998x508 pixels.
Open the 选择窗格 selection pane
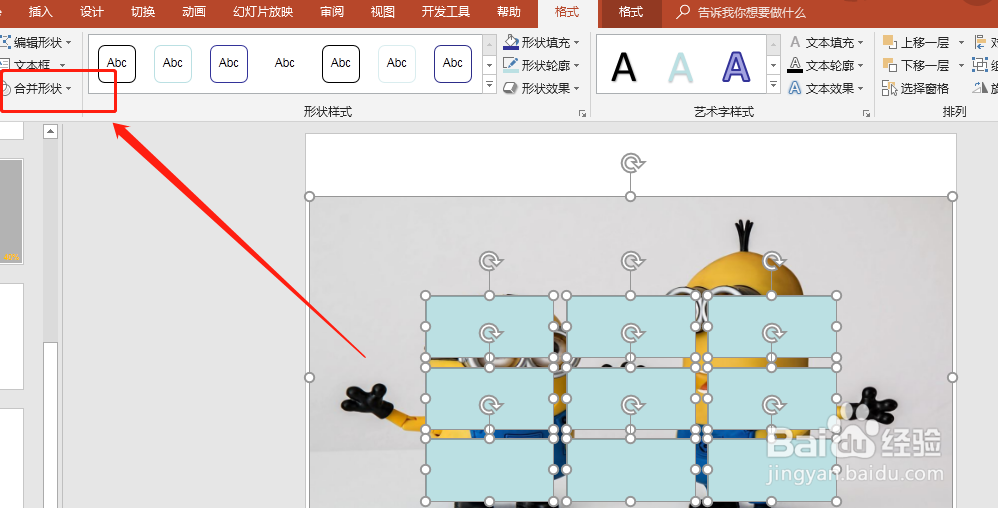coord(916,88)
